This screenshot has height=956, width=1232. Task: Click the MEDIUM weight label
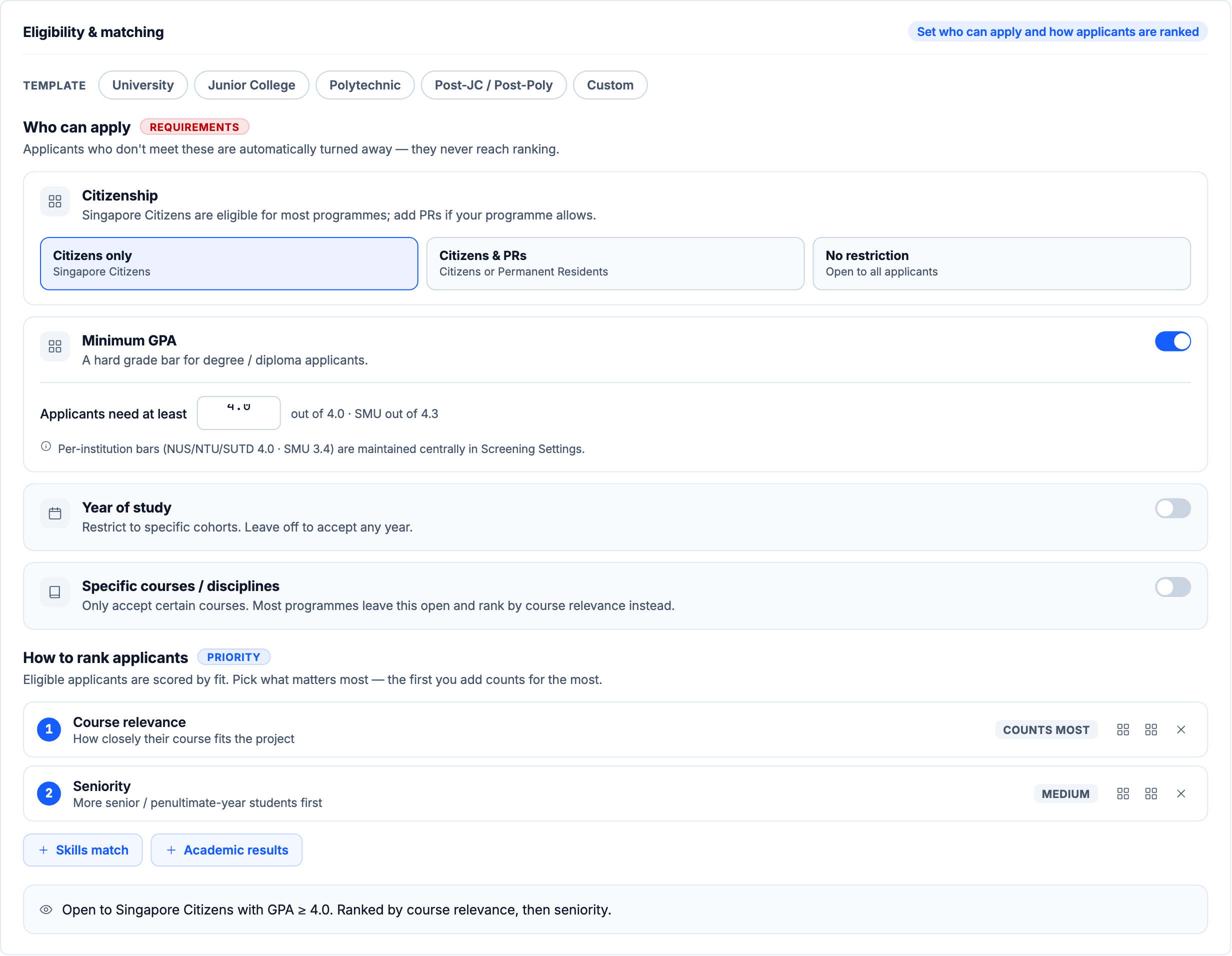1065,794
